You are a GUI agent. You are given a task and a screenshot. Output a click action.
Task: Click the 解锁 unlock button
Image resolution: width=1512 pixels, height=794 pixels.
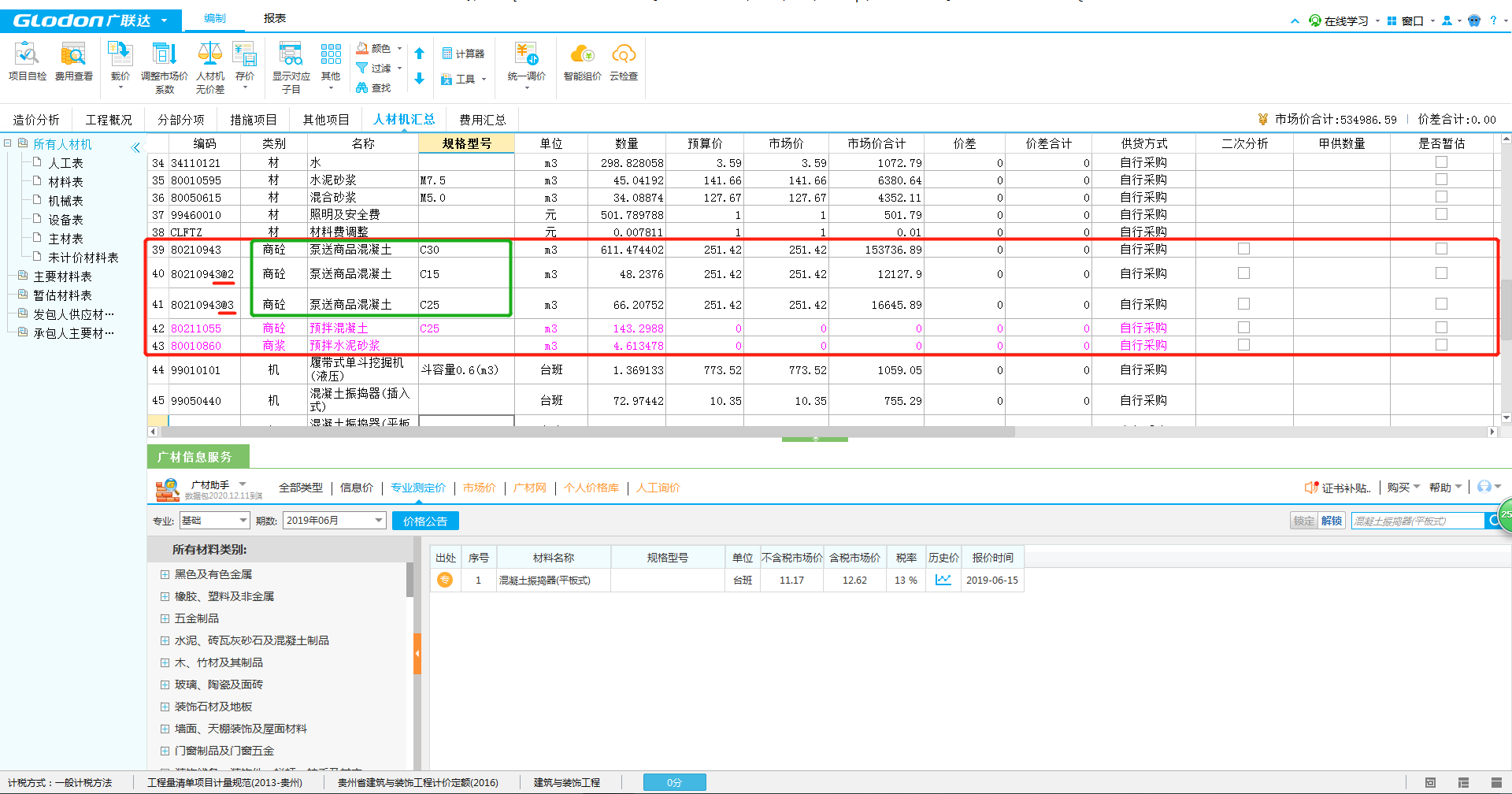pyautogui.click(x=1332, y=521)
